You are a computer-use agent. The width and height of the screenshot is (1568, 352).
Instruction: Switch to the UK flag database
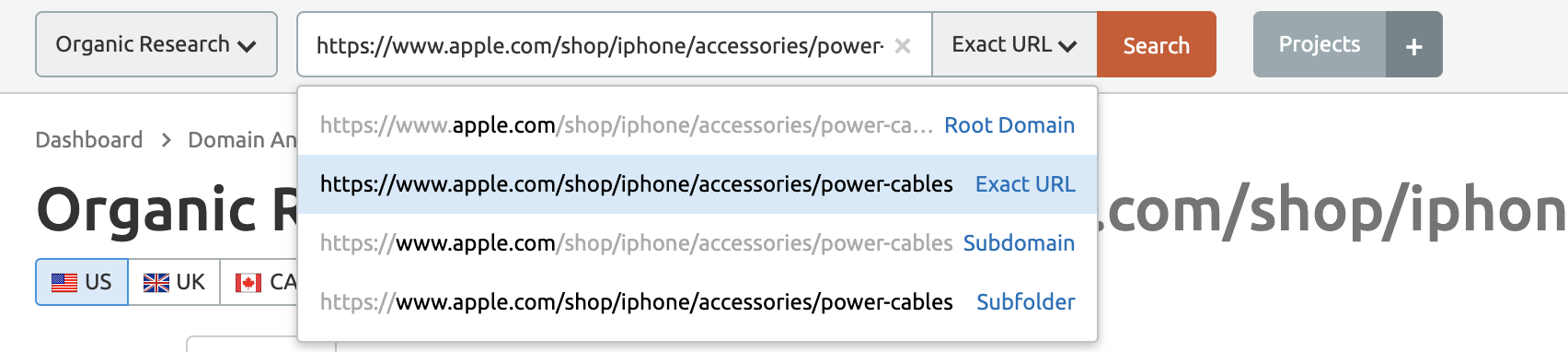tap(174, 282)
